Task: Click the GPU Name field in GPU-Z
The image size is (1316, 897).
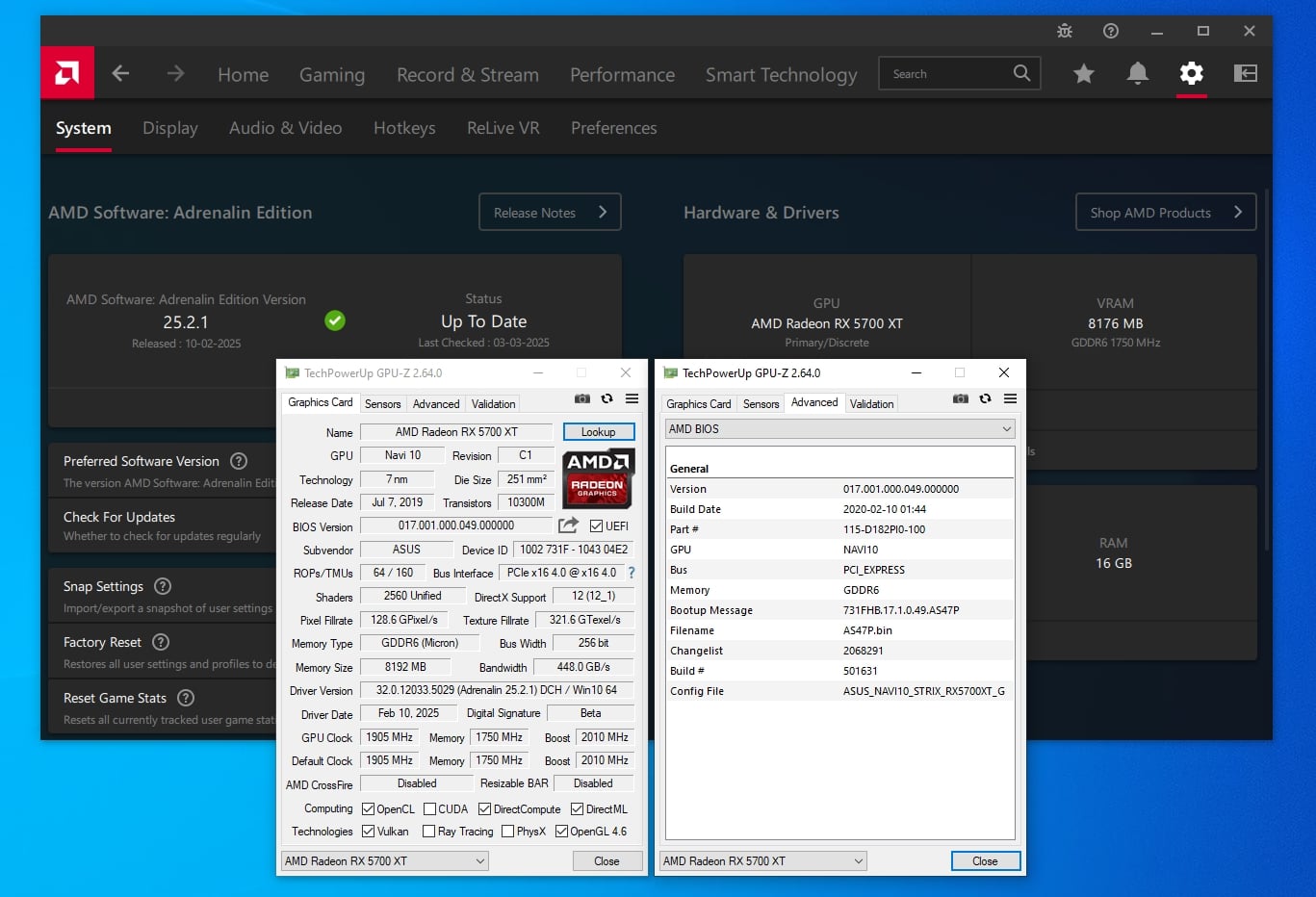Action: 456,432
